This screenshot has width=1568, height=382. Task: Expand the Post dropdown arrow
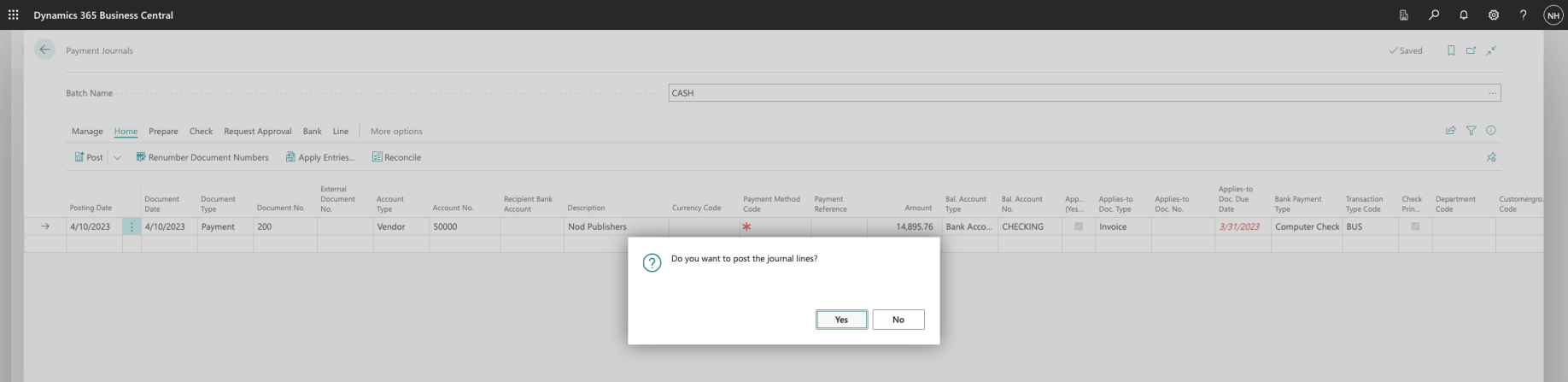point(117,157)
